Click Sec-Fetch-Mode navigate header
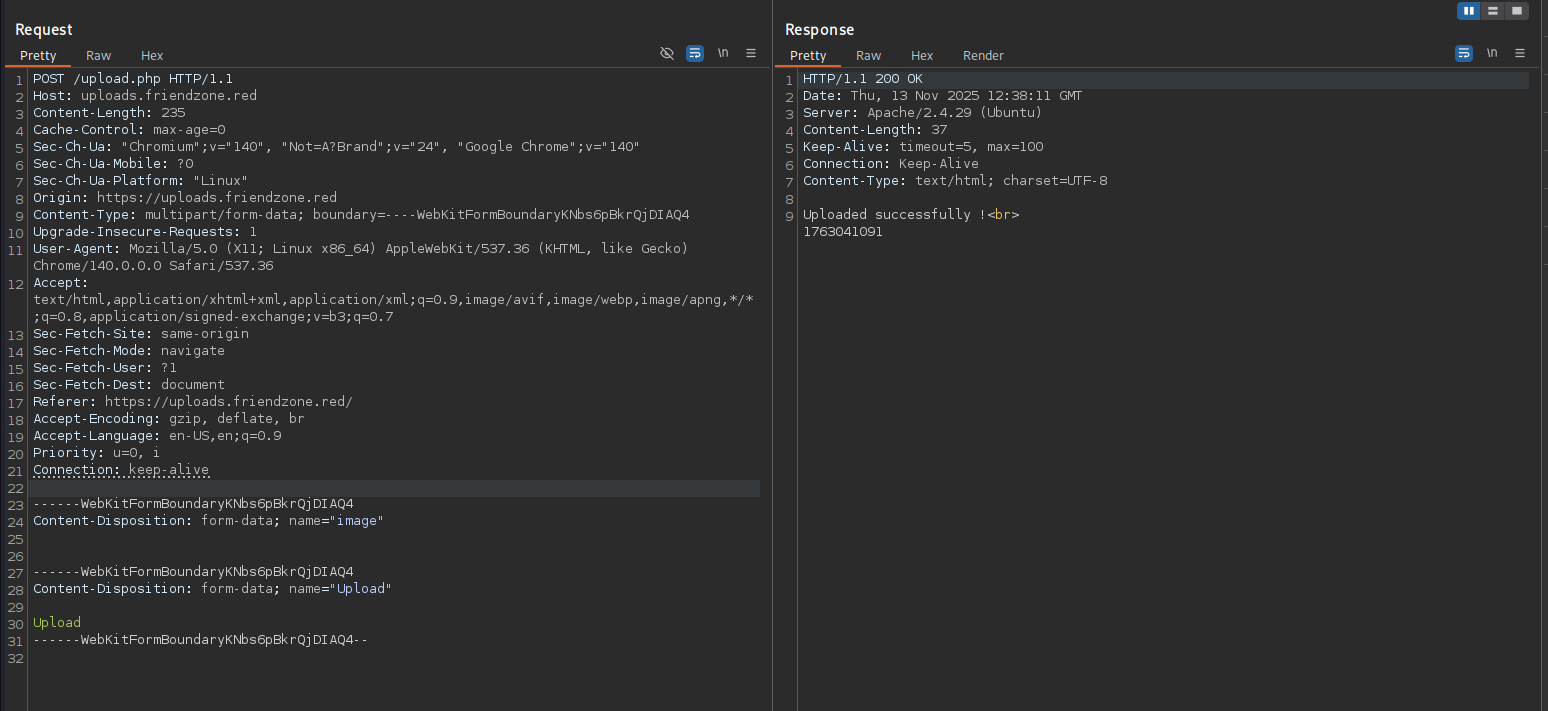 coord(129,351)
